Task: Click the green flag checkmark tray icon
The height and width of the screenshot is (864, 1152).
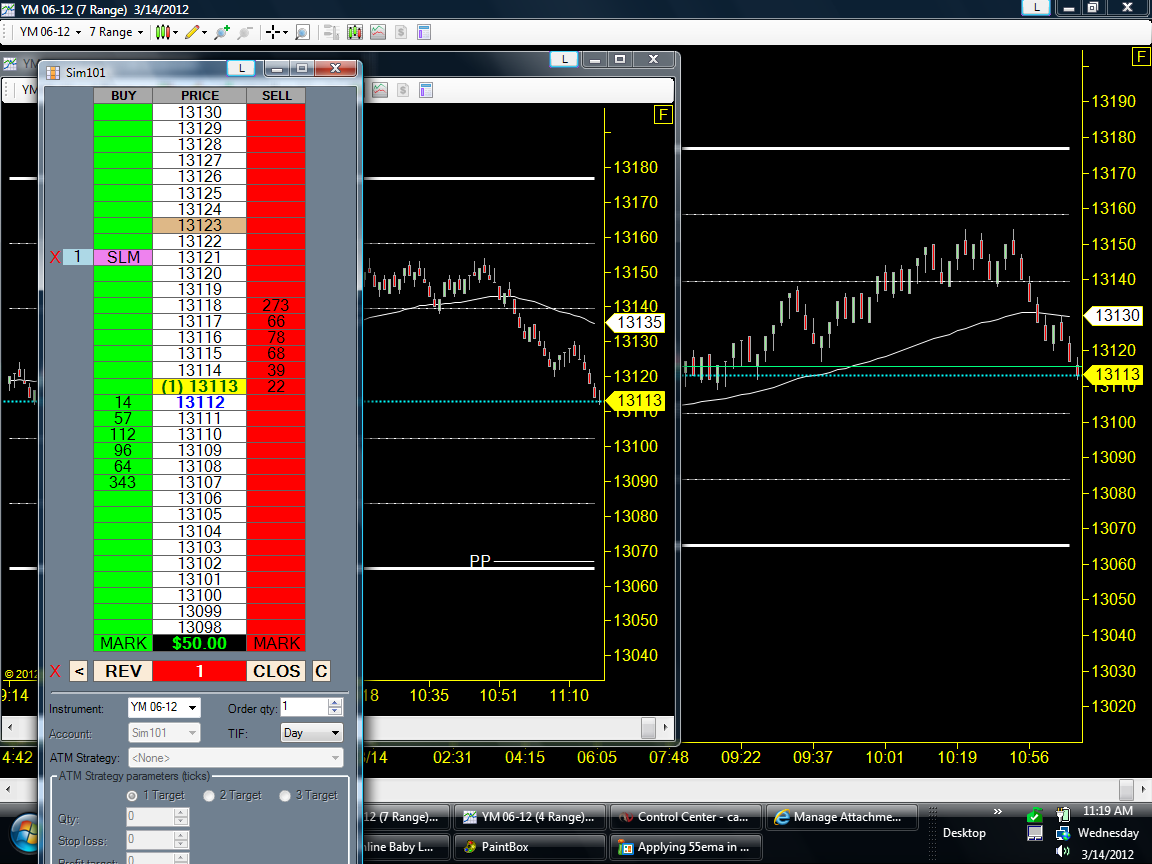Action: tap(1034, 814)
